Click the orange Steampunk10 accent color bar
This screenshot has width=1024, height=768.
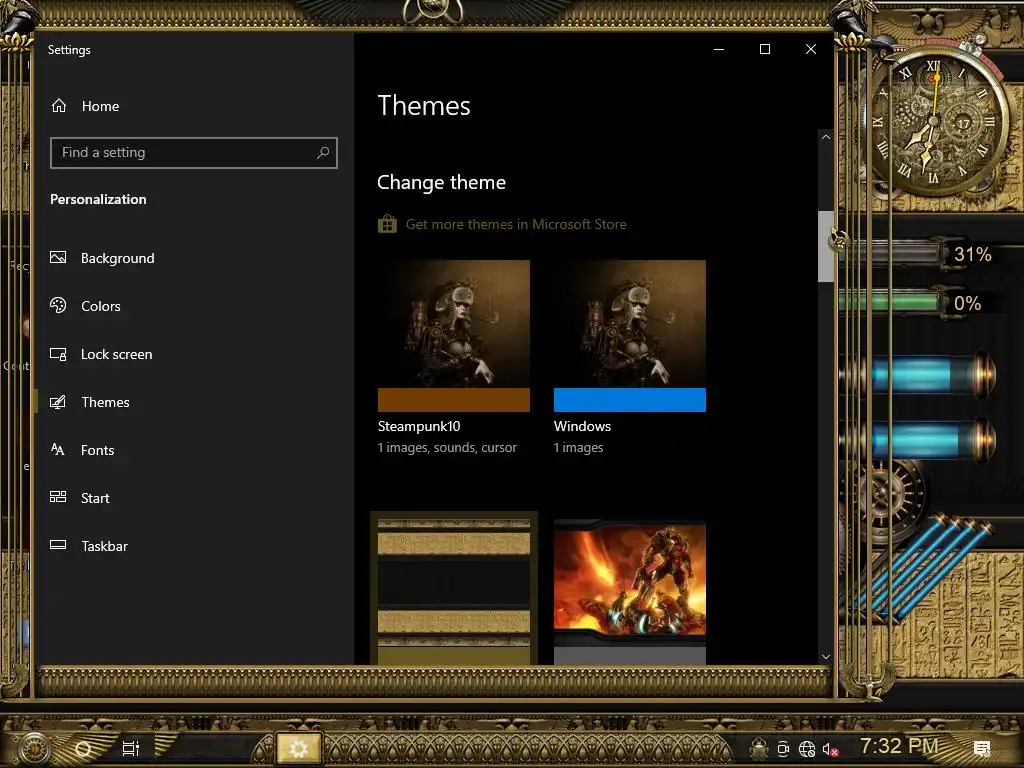click(454, 400)
